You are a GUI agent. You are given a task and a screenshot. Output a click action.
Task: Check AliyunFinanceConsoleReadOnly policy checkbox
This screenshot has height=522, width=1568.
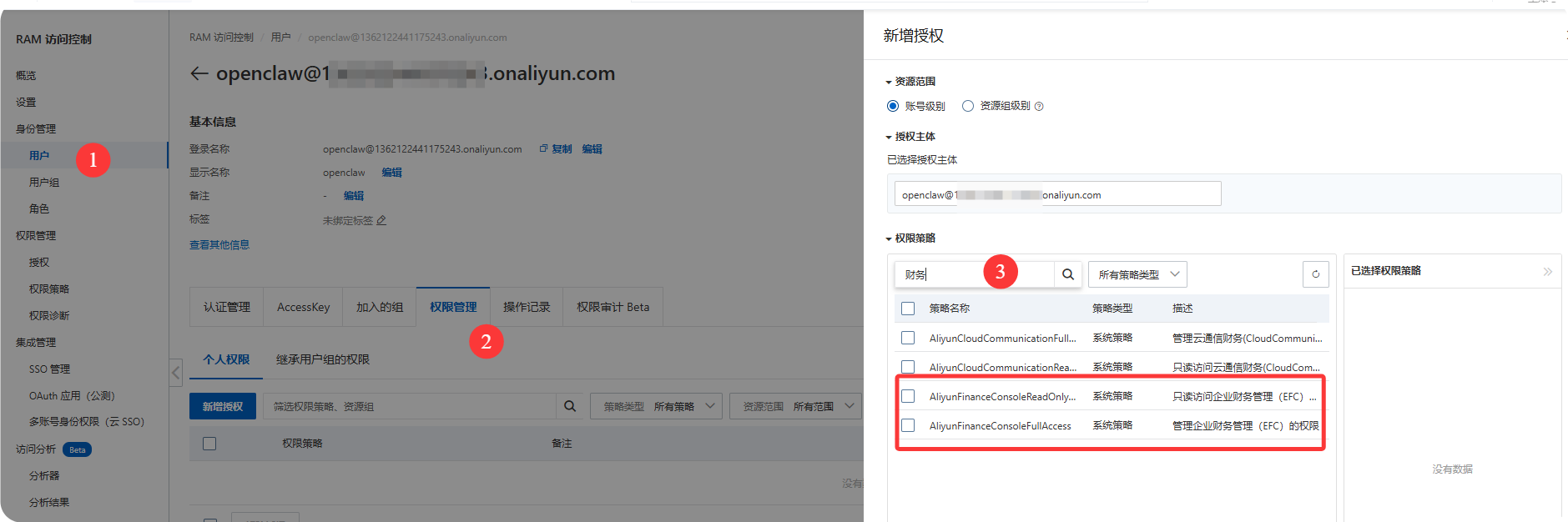908,396
